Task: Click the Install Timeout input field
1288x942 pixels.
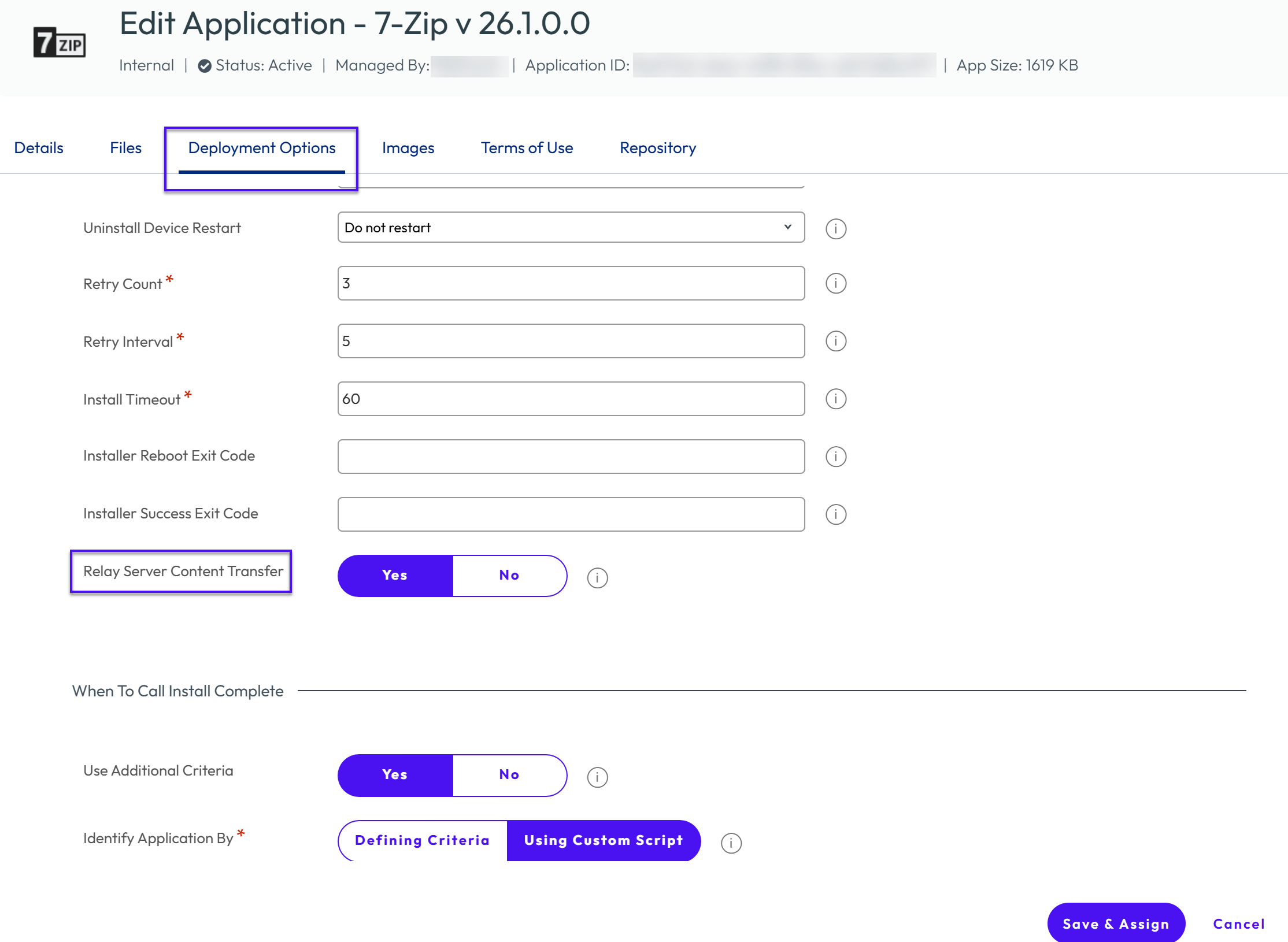Action: tap(571, 399)
